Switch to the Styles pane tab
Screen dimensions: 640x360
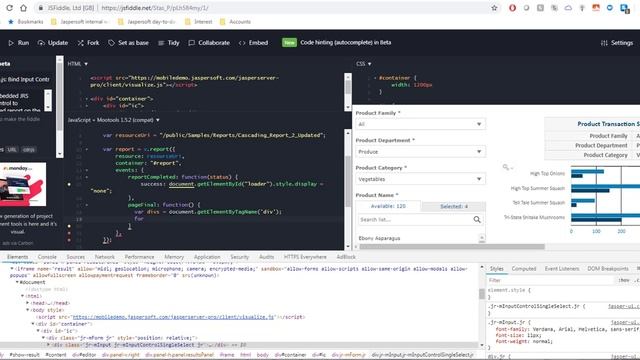point(496,269)
